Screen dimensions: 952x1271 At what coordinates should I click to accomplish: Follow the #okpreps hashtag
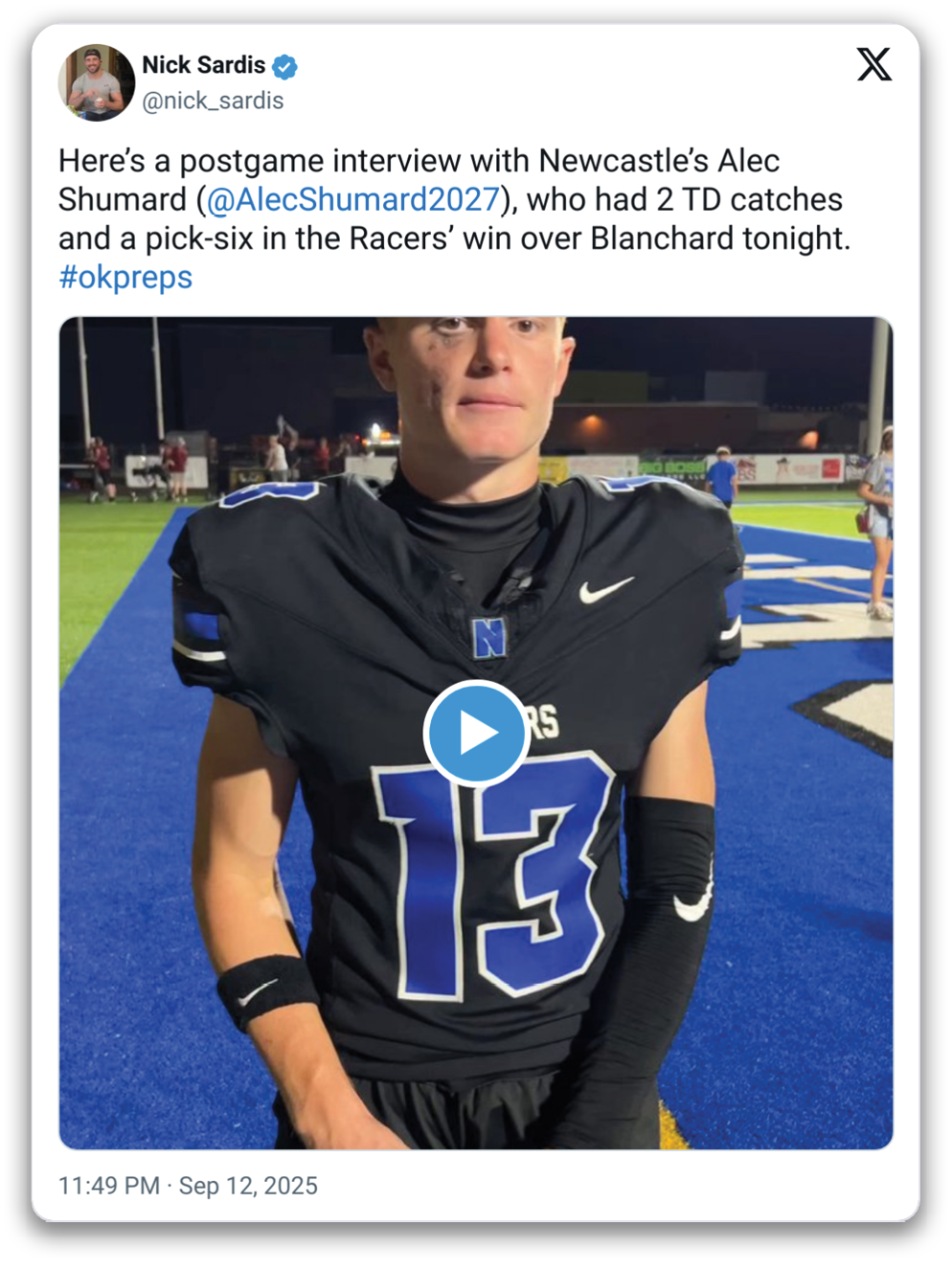pos(125,277)
